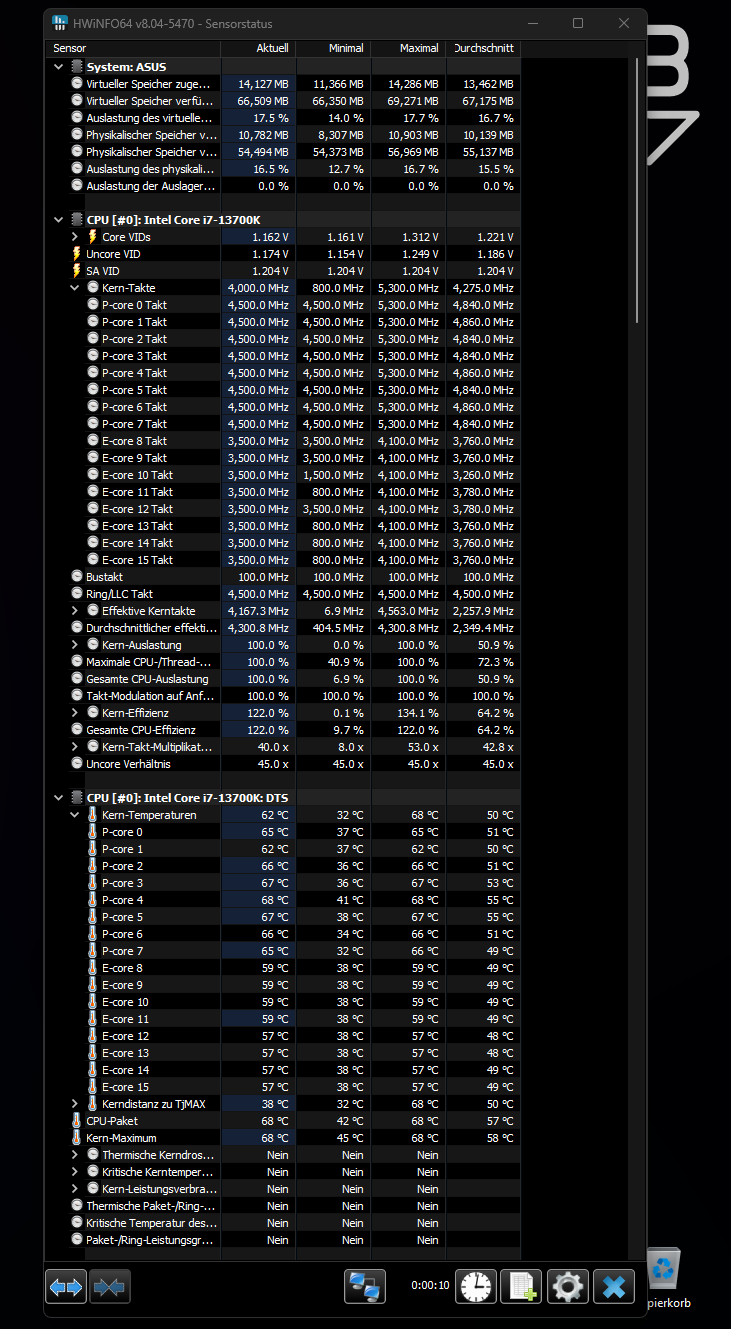Expand the Thermische Kerndros row
The width and height of the screenshot is (731, 1329).
point(75,1155)
